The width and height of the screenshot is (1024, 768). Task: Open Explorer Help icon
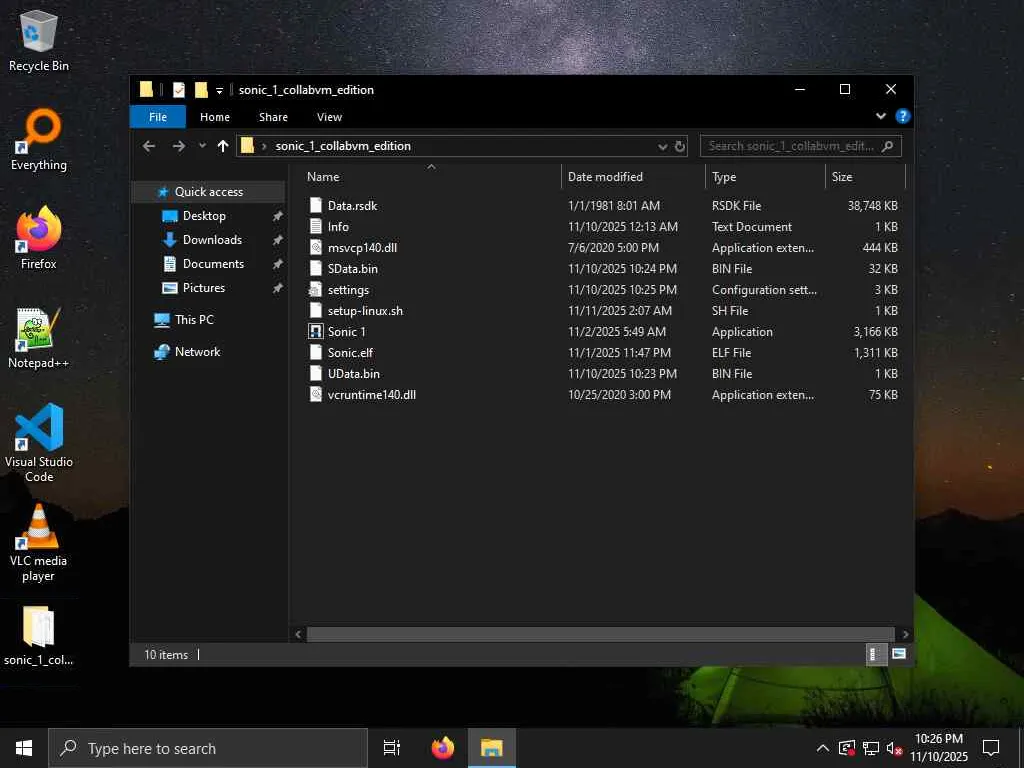[x=903, y=116]
